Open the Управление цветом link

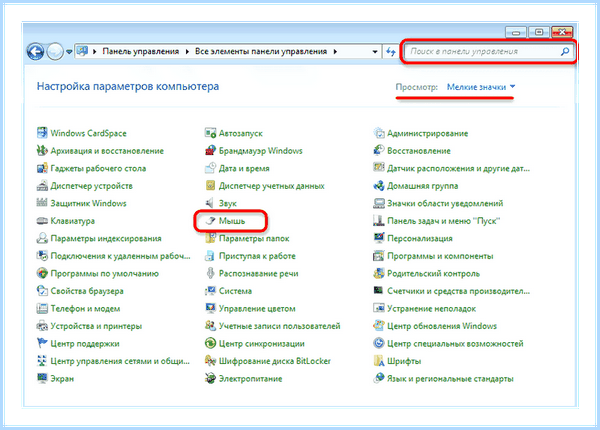(257, 308)
